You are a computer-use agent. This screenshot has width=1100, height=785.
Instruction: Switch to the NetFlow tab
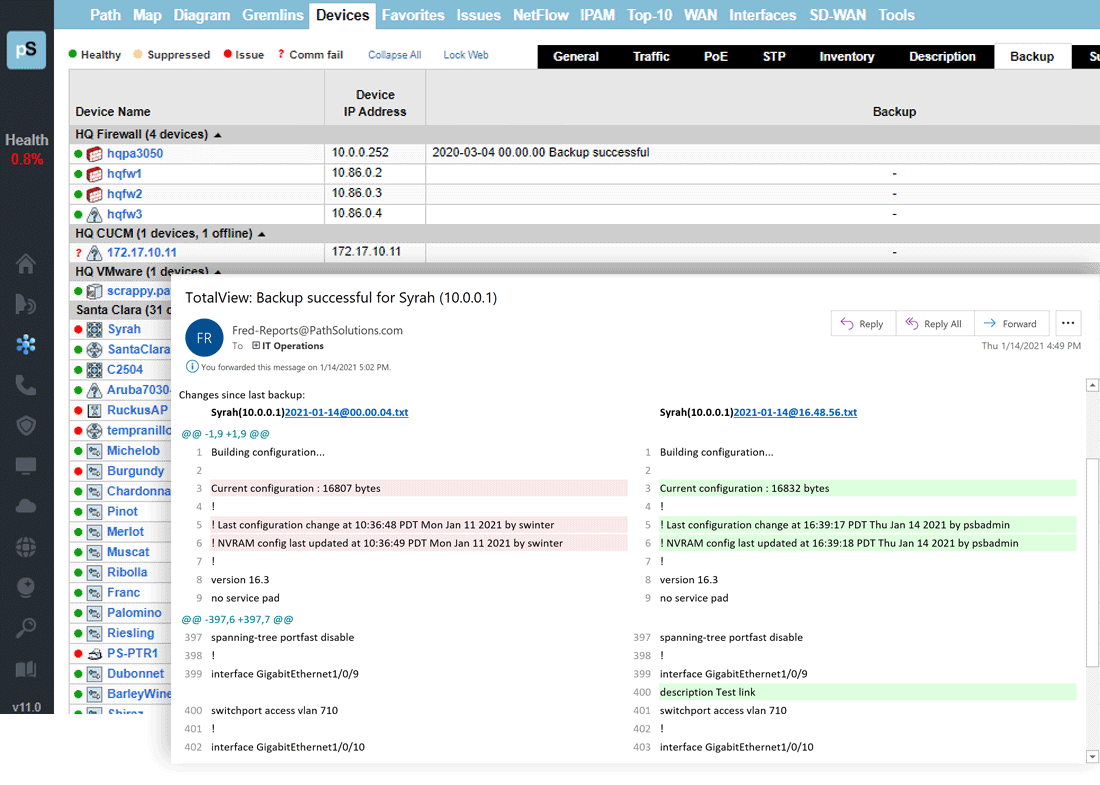pyautogui.click(x=540, y=15)
